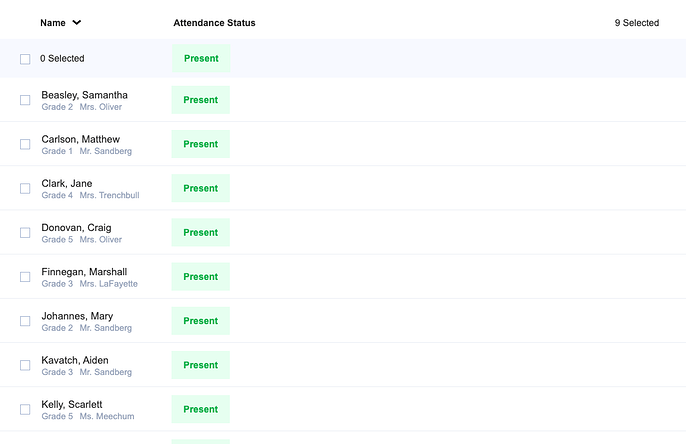Change Samantha Beasley's Present status

[x=201, y=100]
